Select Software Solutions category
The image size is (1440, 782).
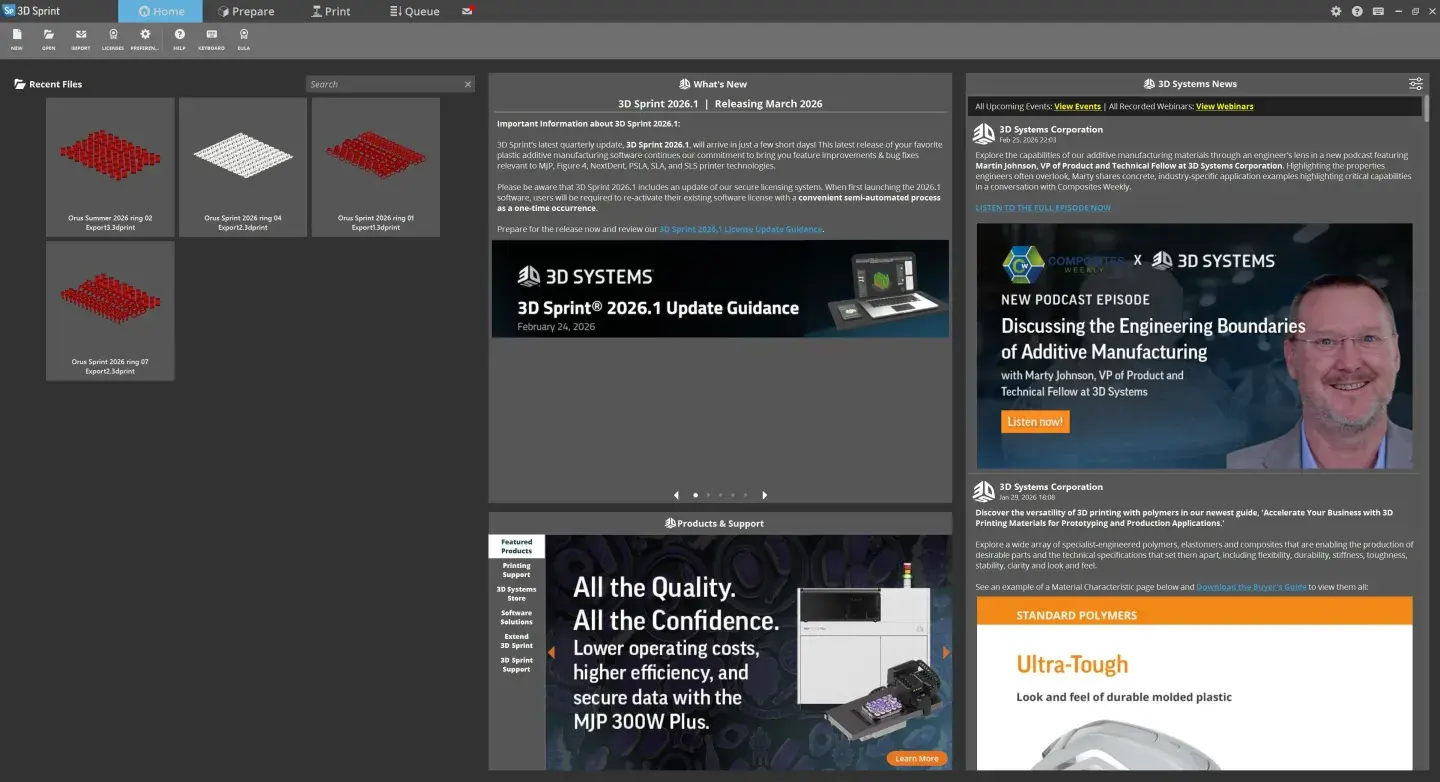[x=517, y=617]
